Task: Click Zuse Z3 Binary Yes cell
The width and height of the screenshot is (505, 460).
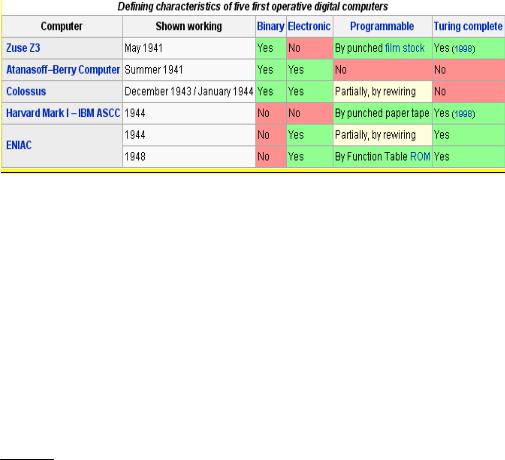Action: click(x=271, y=48)
